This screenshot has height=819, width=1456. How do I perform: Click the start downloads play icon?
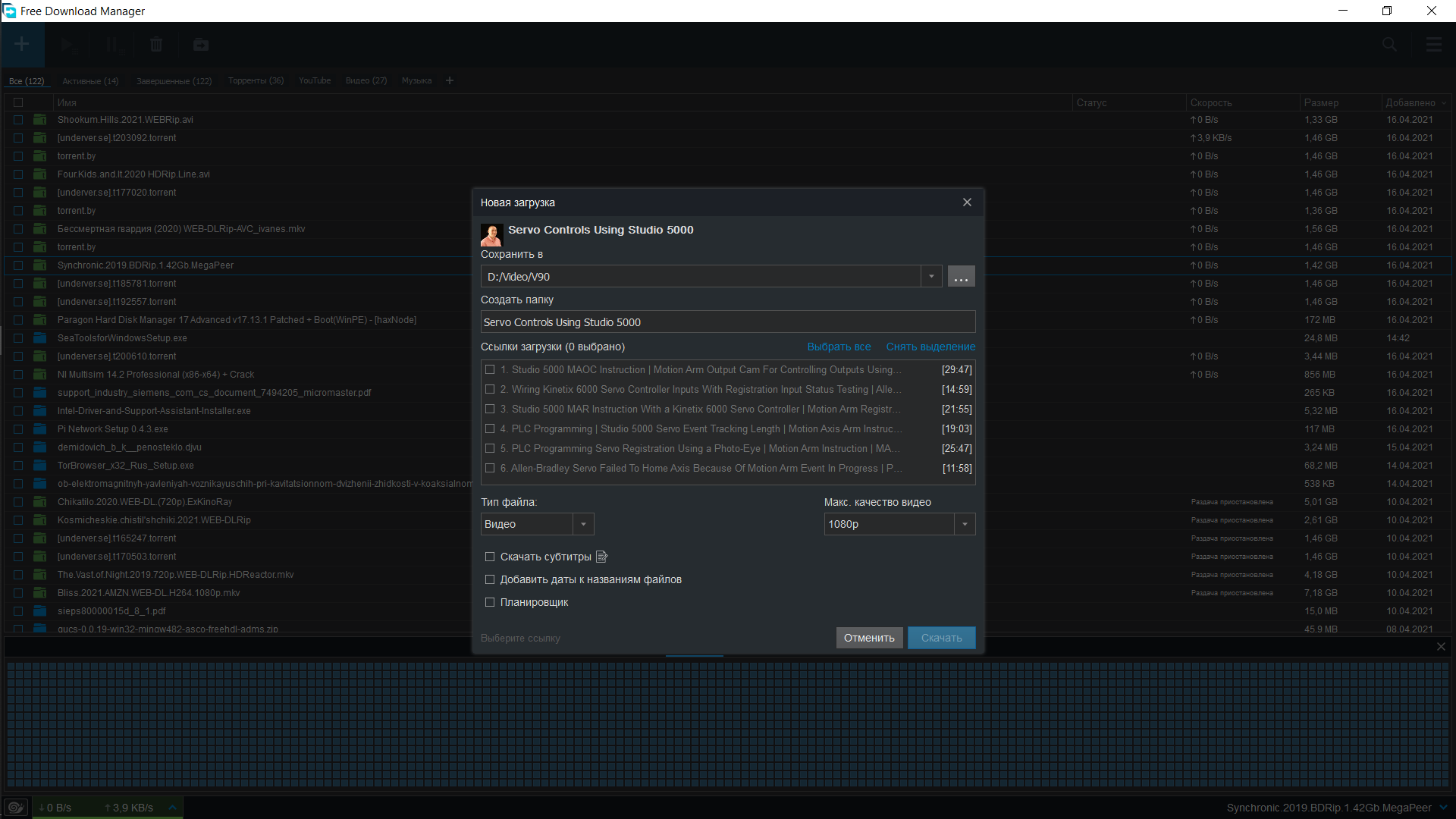click(x=68, y=45)
